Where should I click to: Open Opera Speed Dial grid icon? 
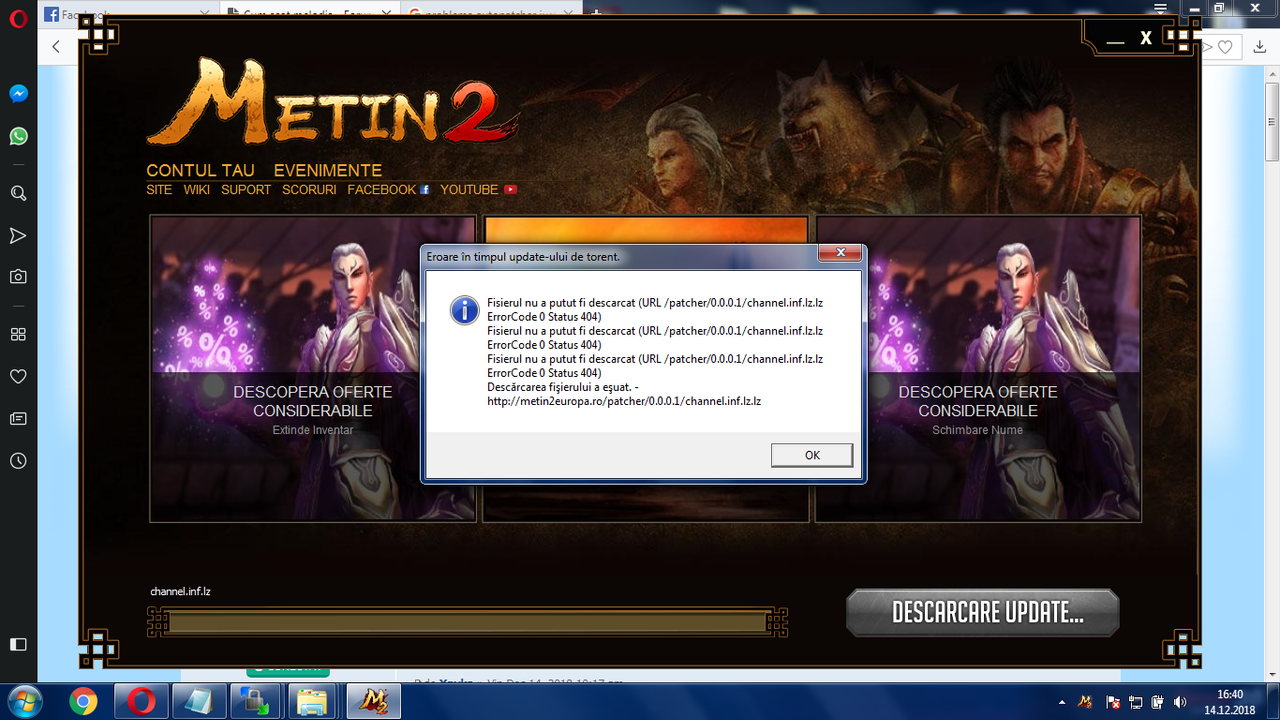click(18, 334)
